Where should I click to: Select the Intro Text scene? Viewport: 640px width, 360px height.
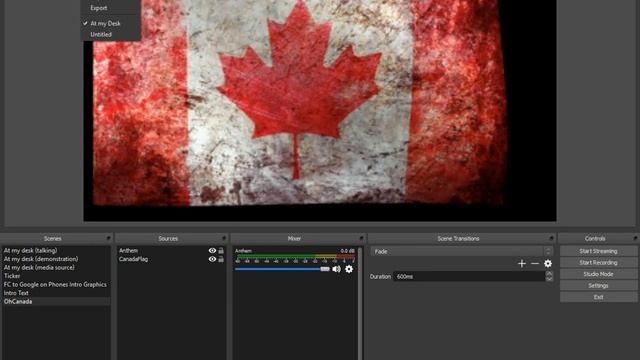56,293
